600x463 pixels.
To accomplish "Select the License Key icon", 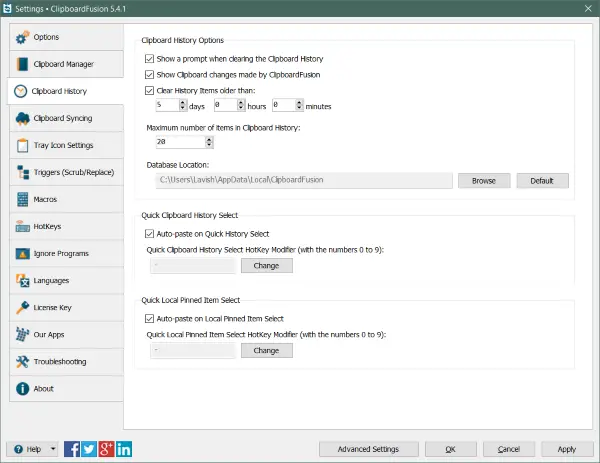I will click(23, 307).
